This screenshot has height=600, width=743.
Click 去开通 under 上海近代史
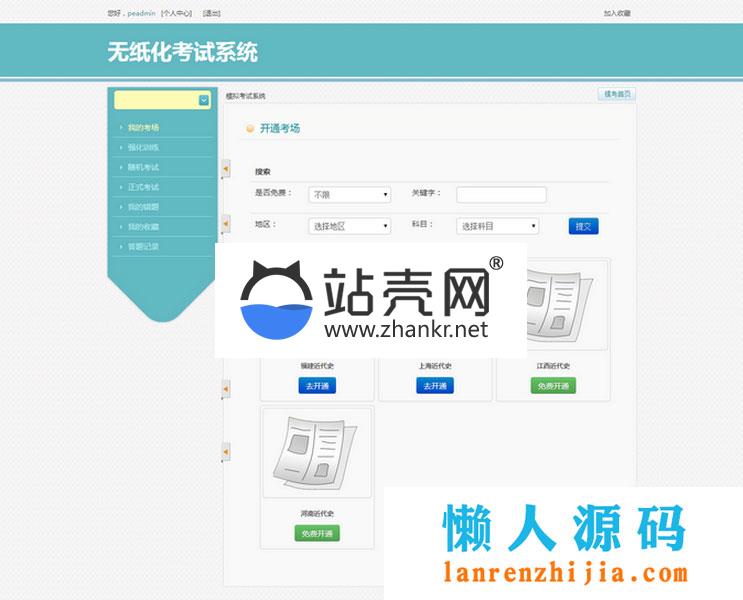(x=435, y=386)
